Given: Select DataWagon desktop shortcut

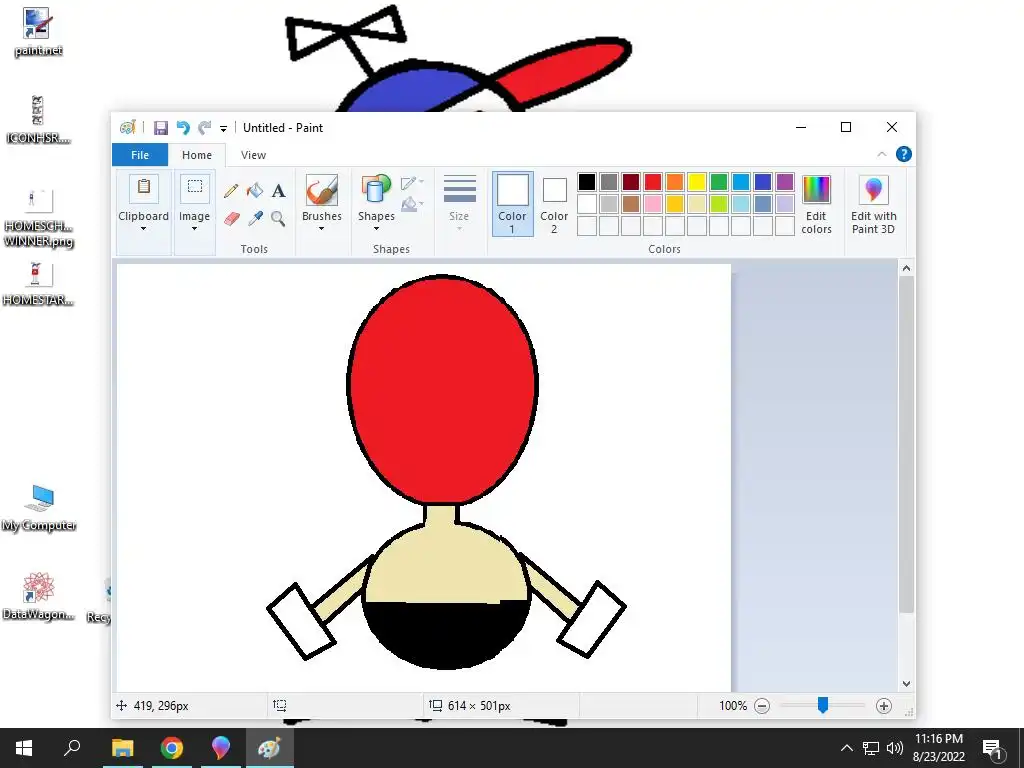Looking at the screenshot, I should pos(38,596).
